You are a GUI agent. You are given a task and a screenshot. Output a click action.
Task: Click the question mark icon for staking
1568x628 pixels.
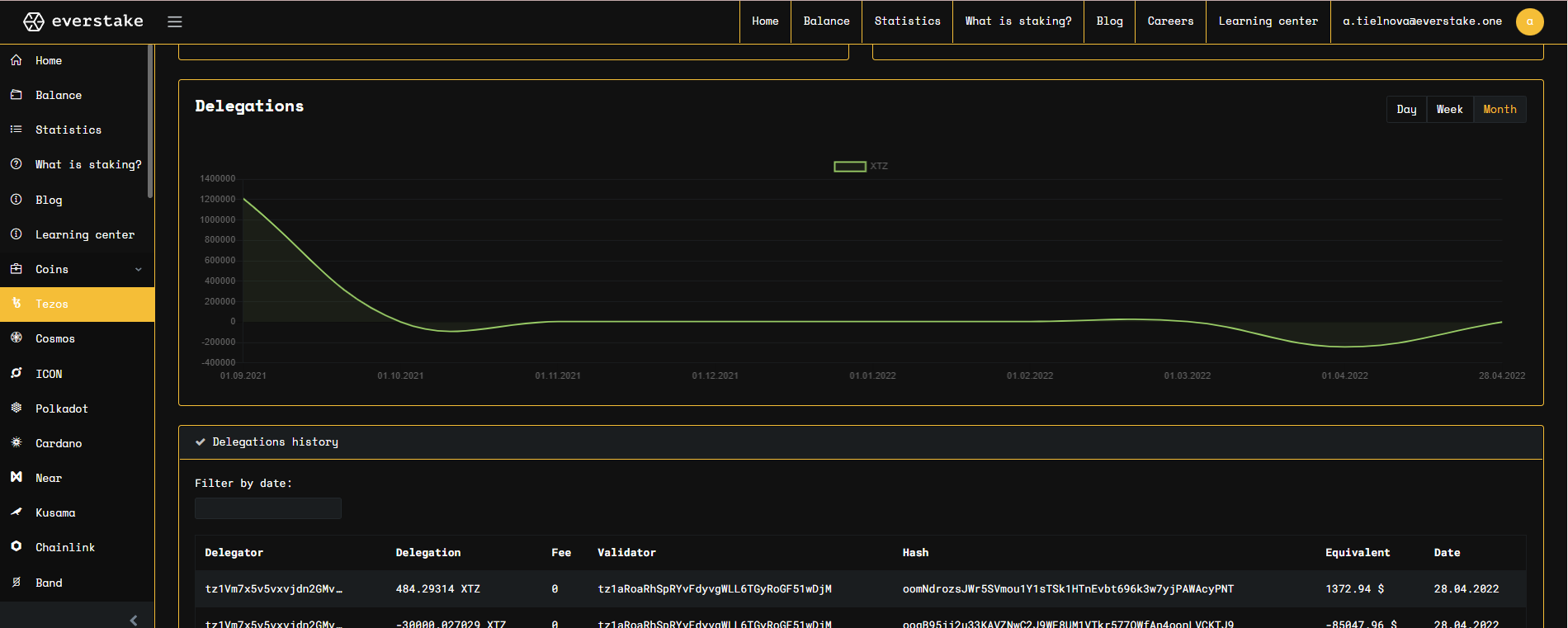click(x=16, y=164)
